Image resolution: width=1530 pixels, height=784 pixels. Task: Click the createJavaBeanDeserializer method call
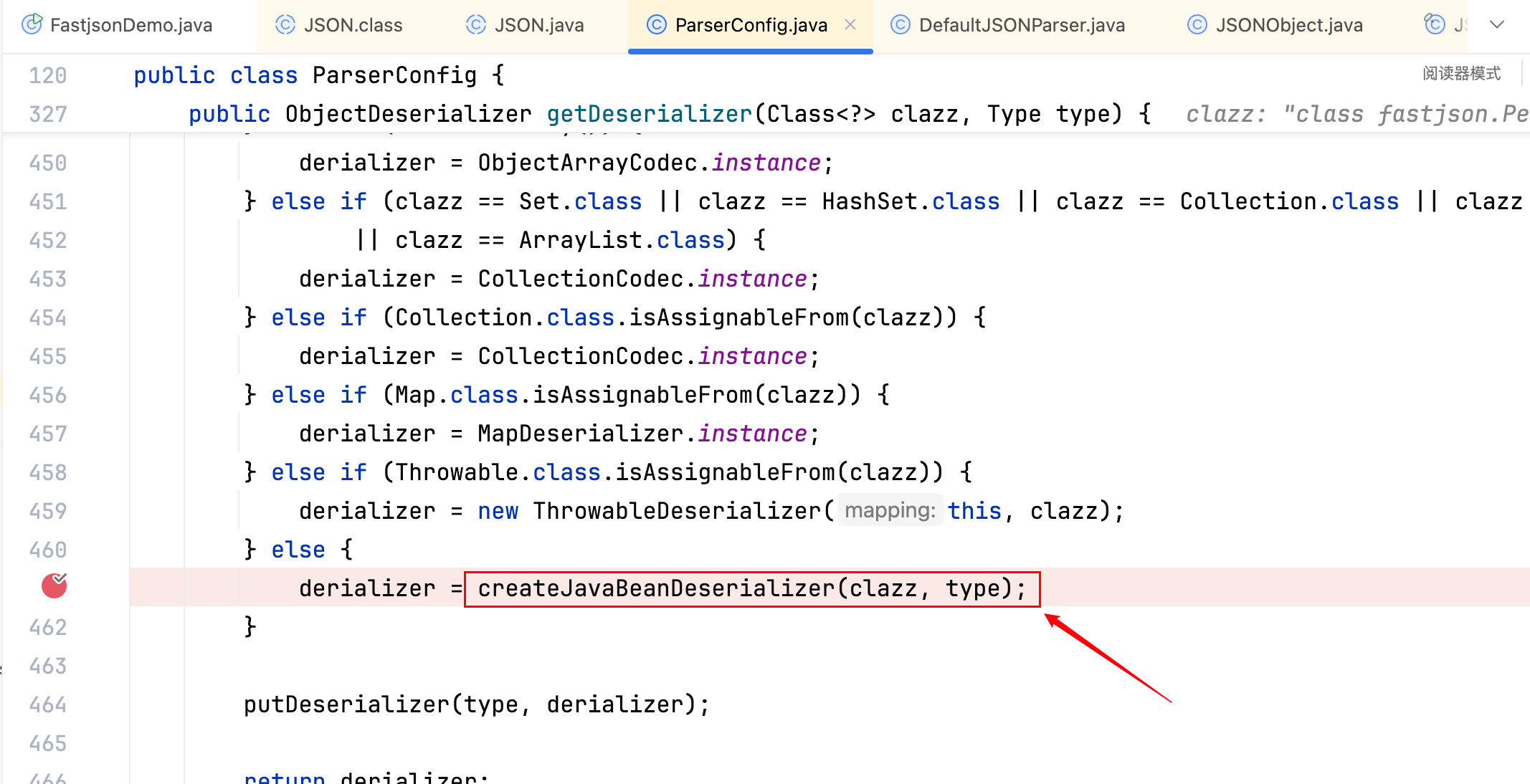coord(655,588)
